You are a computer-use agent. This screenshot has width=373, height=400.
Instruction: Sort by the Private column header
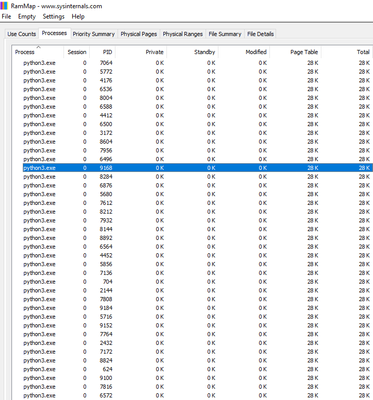click(141, 52)
